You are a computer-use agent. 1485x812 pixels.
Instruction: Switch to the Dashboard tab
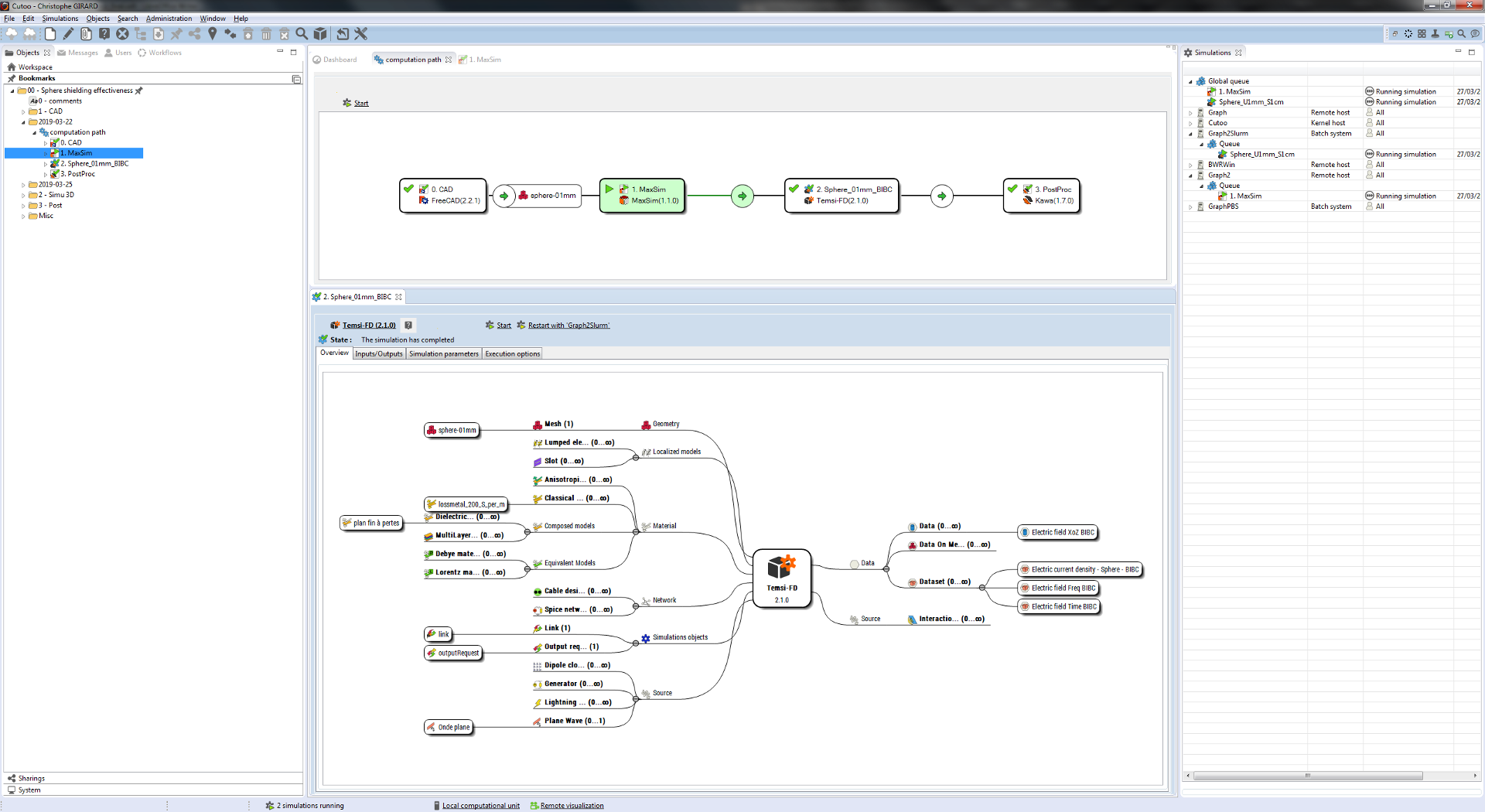click(335, 60)
